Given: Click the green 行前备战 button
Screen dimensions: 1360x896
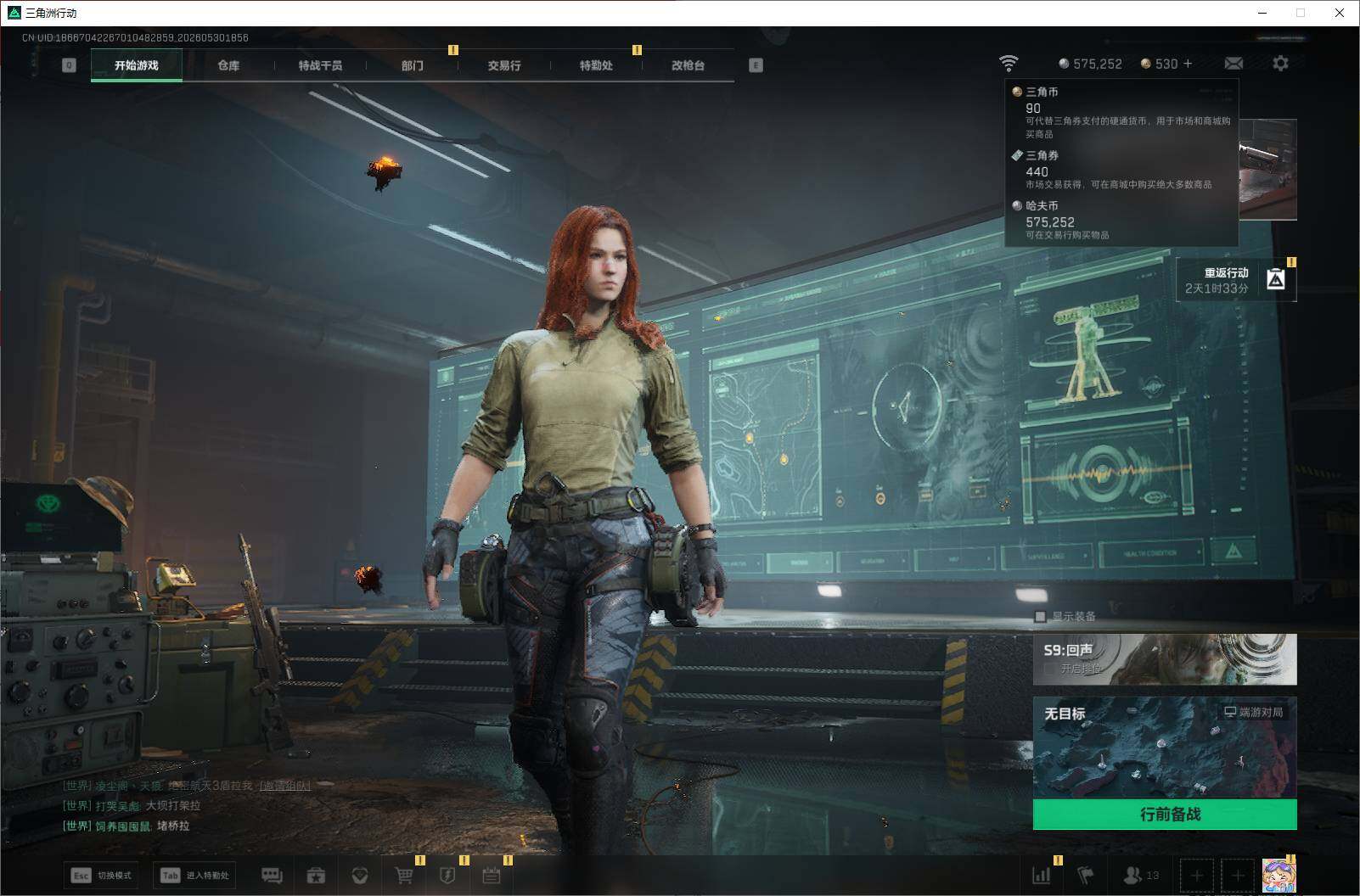Looking at the screenshot, I should 1165,815.
